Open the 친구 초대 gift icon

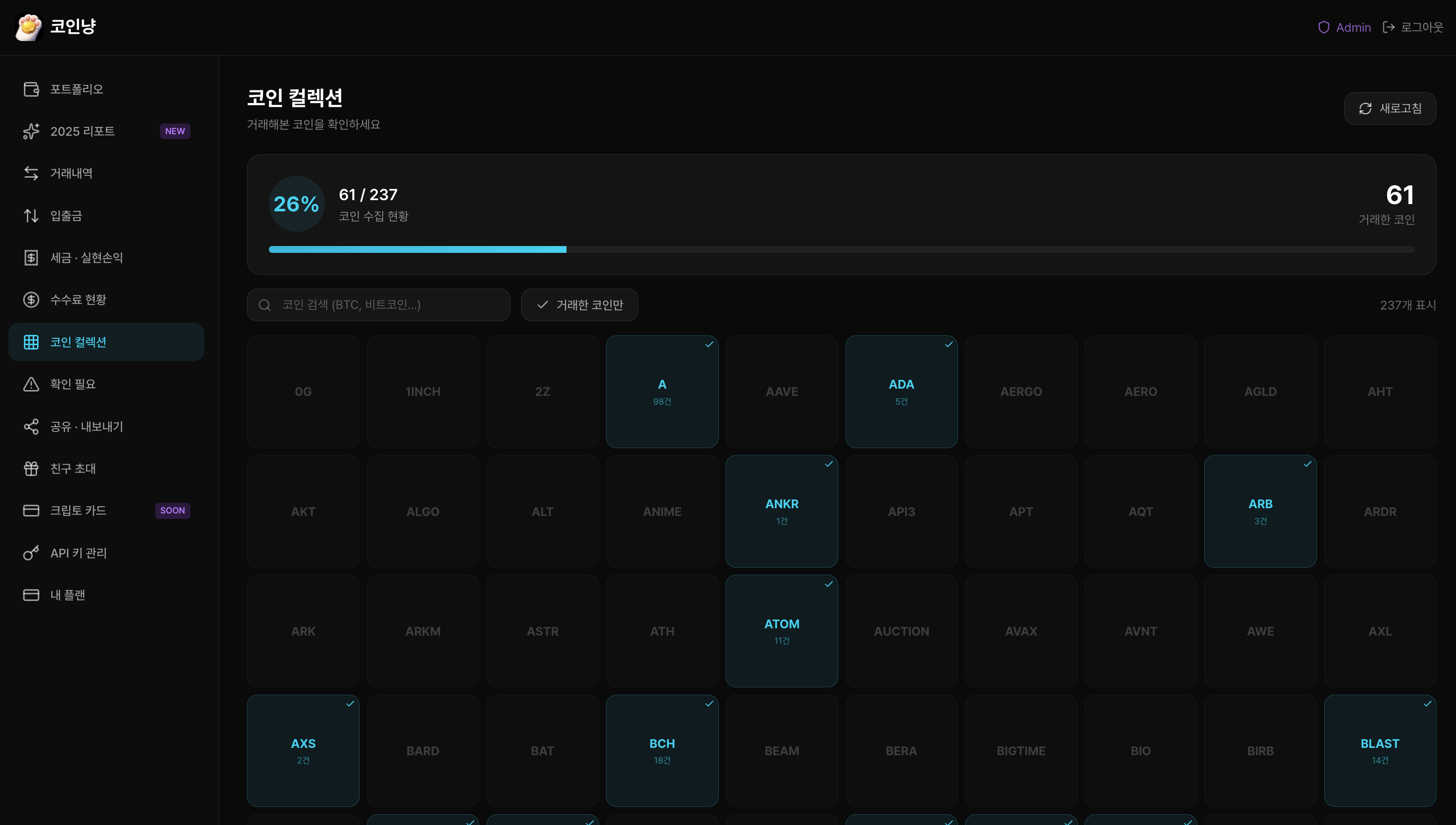31,469
